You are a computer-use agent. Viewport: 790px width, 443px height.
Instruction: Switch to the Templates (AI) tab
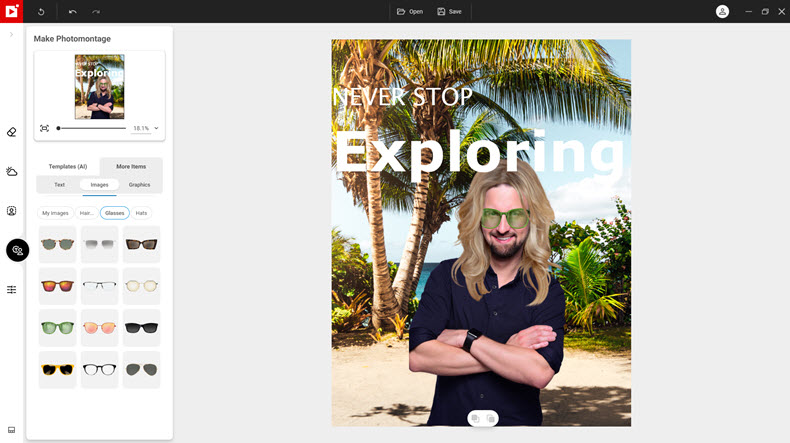pyautogui.click(x=68, y=166)
